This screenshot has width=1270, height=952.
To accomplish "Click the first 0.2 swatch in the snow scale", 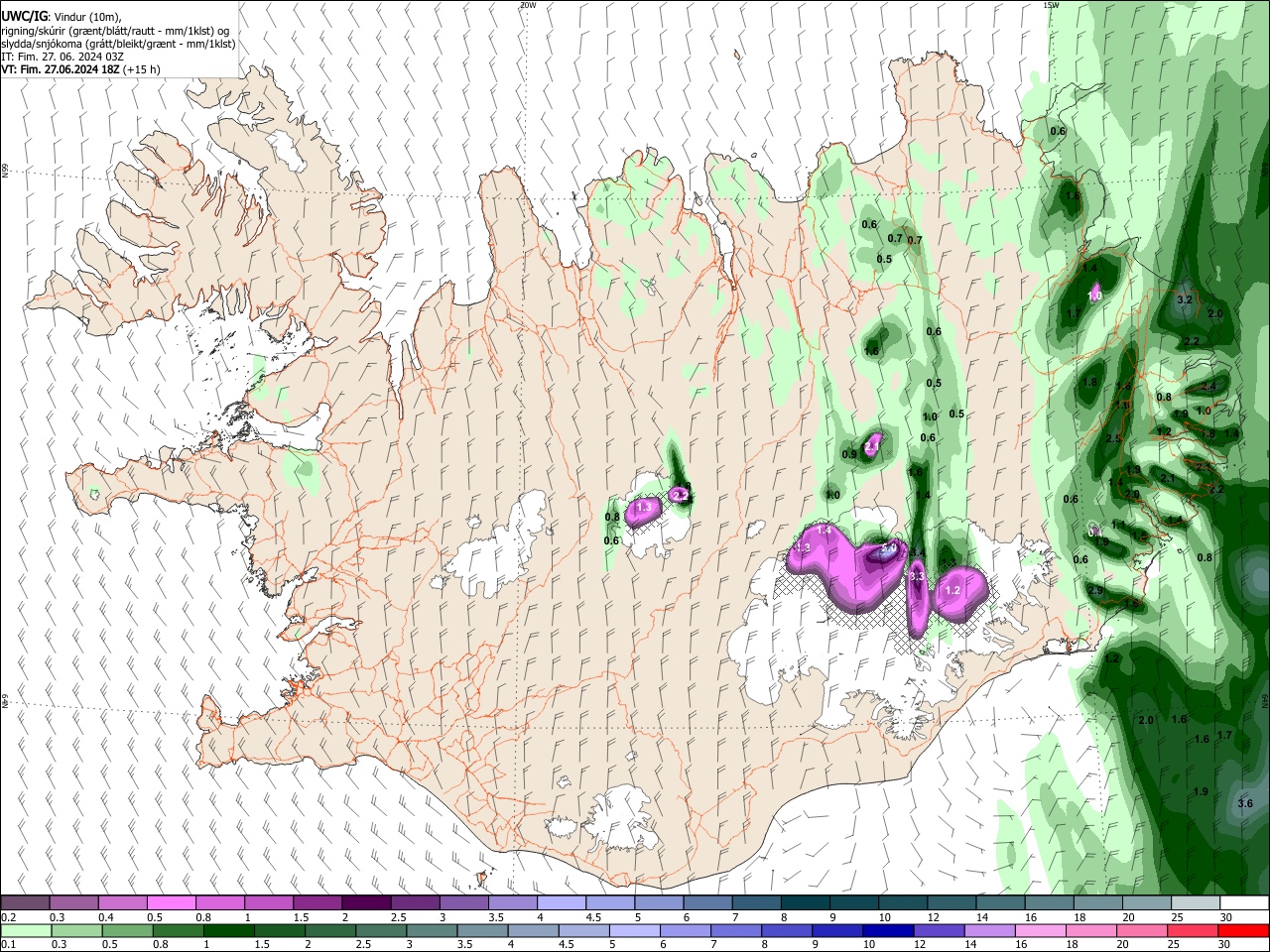I will point(25,902).
